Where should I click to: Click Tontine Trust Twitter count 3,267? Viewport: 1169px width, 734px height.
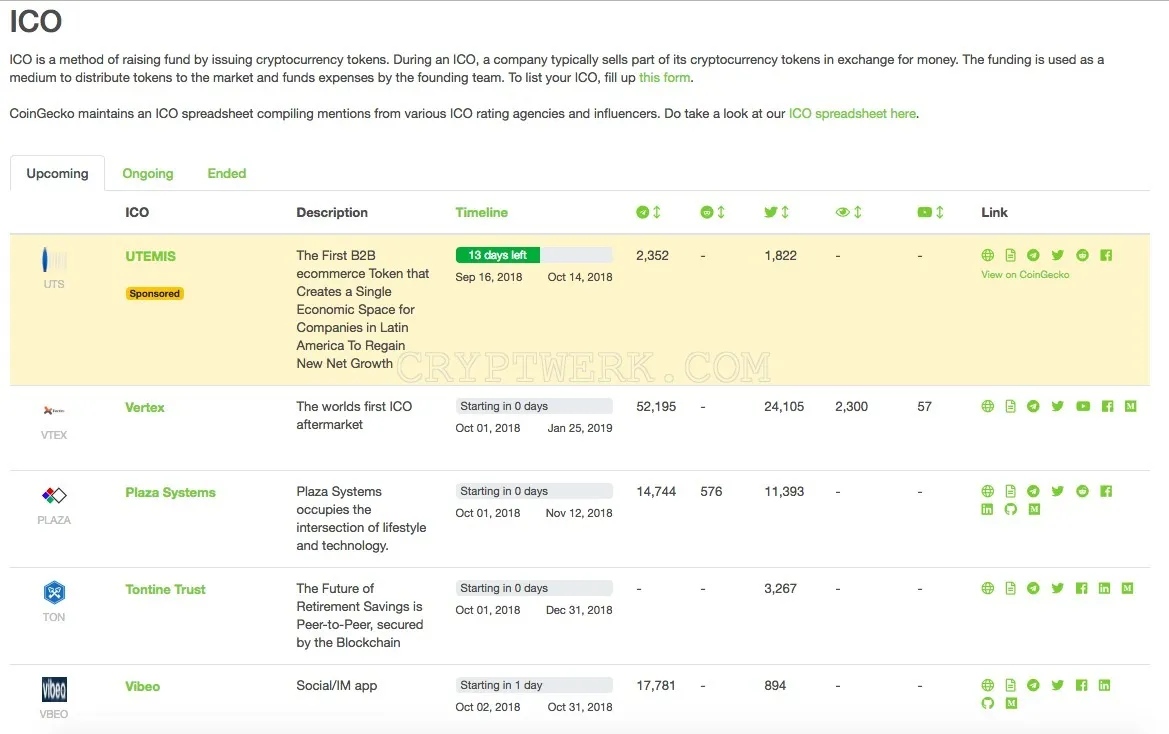(781, 589)
